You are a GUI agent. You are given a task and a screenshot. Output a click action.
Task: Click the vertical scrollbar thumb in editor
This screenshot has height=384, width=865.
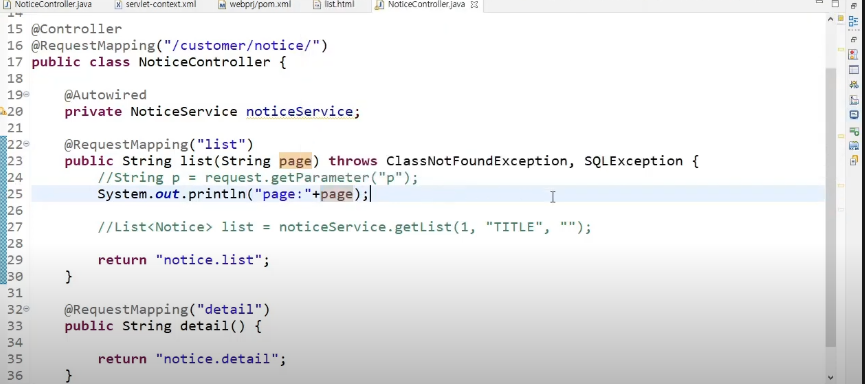(831, 207)
